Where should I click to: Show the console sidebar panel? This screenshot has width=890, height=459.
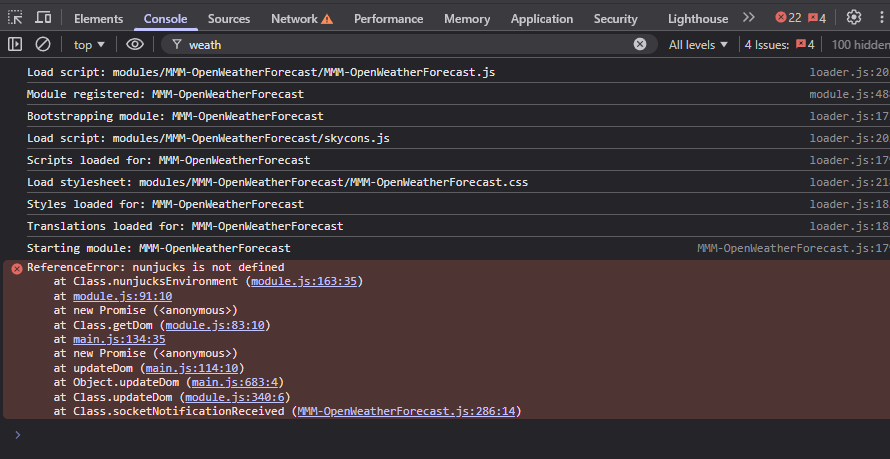click(x=15, y=44)
